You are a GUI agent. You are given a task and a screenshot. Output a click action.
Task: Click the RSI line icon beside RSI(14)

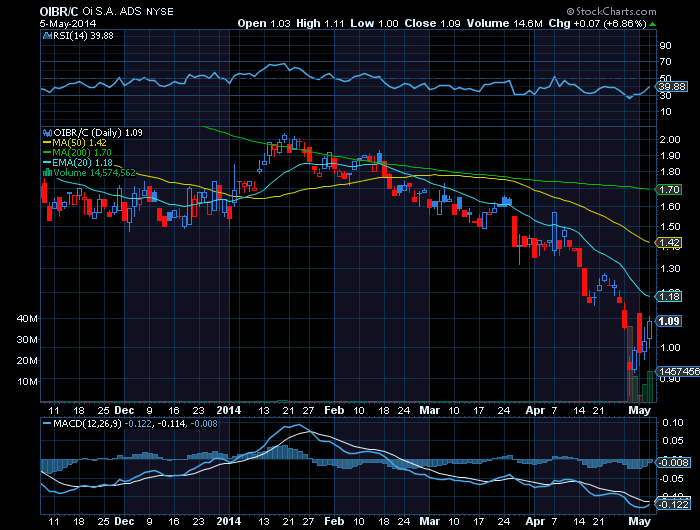point(47,36)
